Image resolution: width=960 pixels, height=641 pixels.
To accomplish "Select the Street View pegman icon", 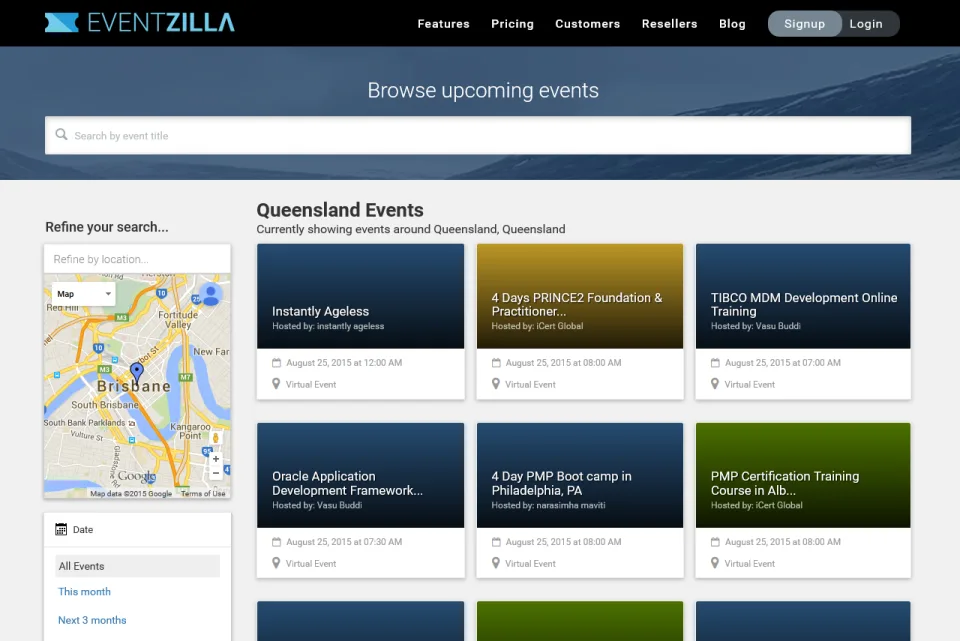I will pos(216,438).
